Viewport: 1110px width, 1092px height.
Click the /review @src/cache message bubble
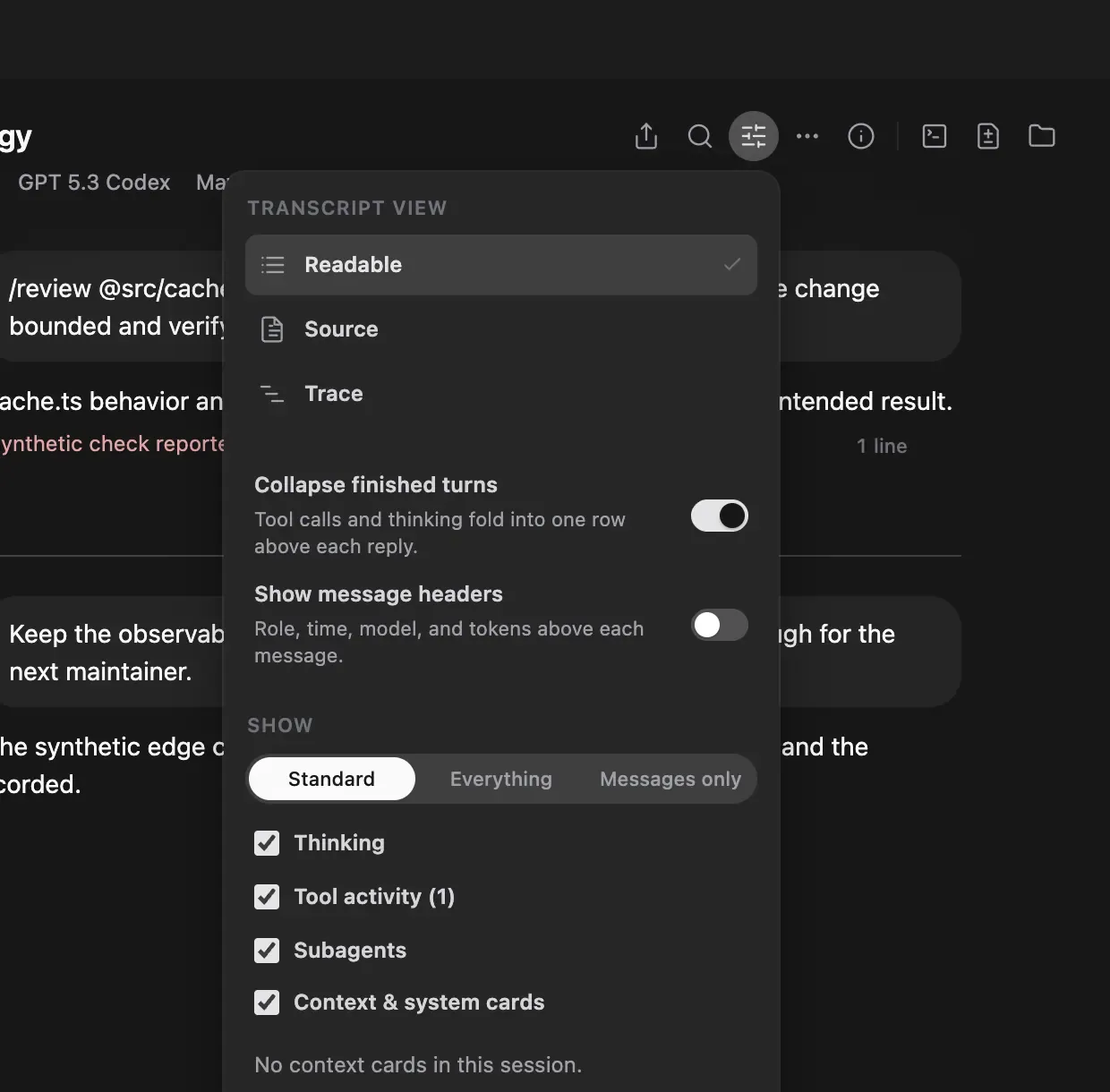(x=112, y=306)
